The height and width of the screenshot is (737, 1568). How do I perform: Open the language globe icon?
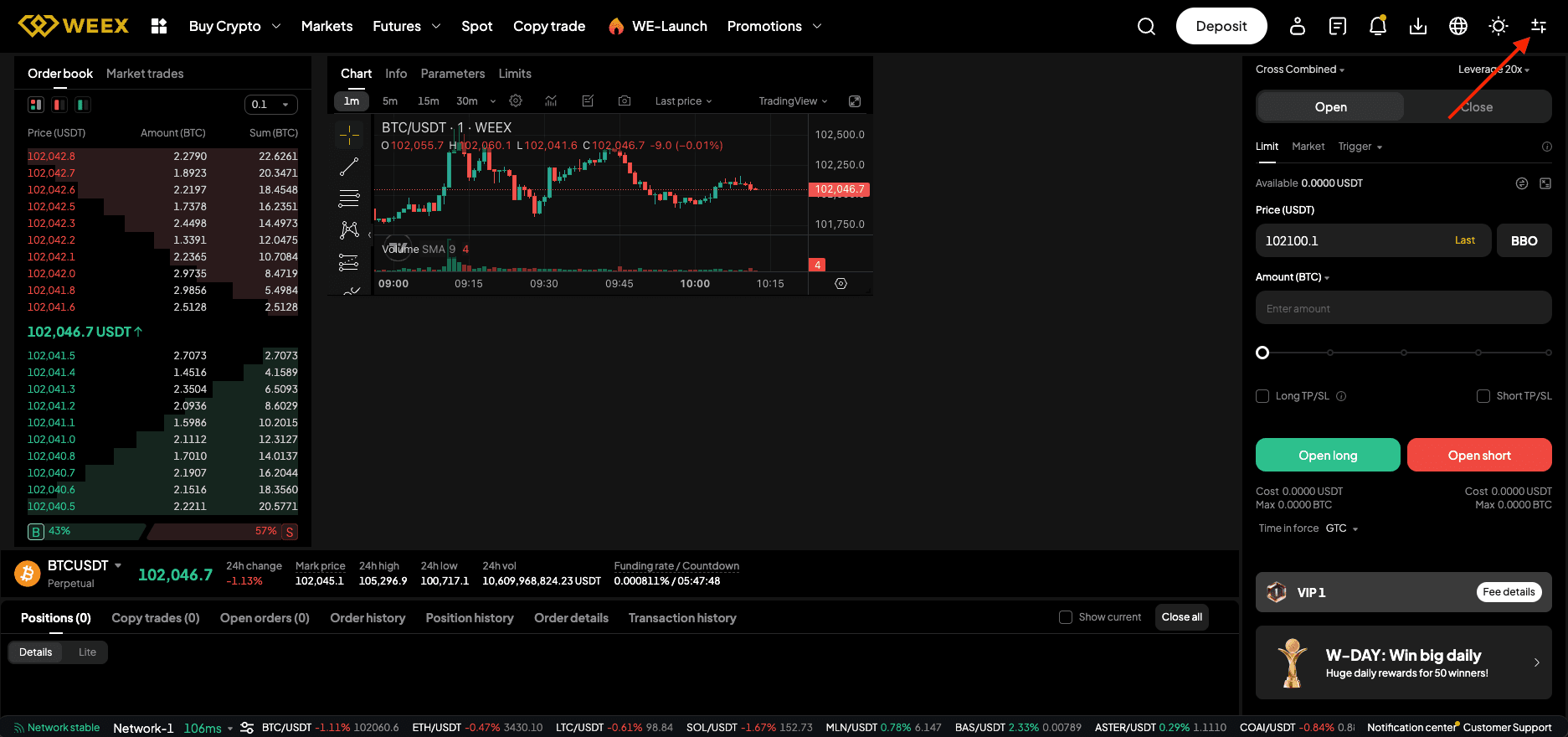1458,27
